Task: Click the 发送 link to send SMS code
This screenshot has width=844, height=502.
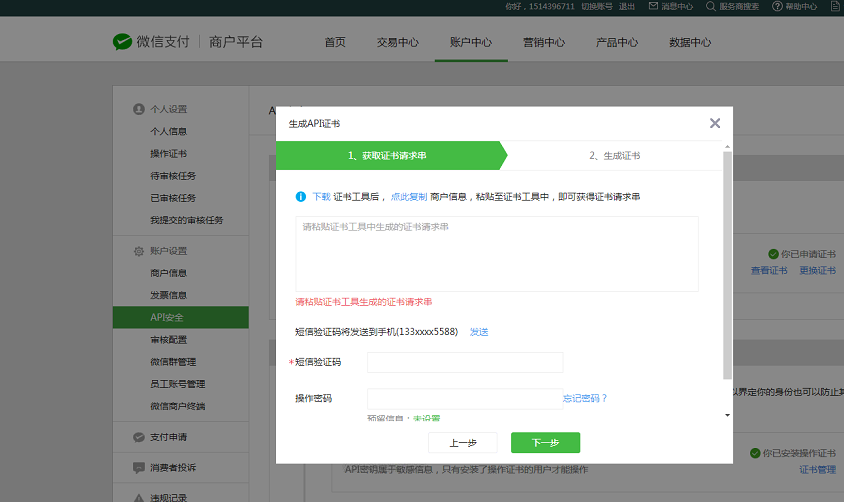Action: (x=479, y=332)
